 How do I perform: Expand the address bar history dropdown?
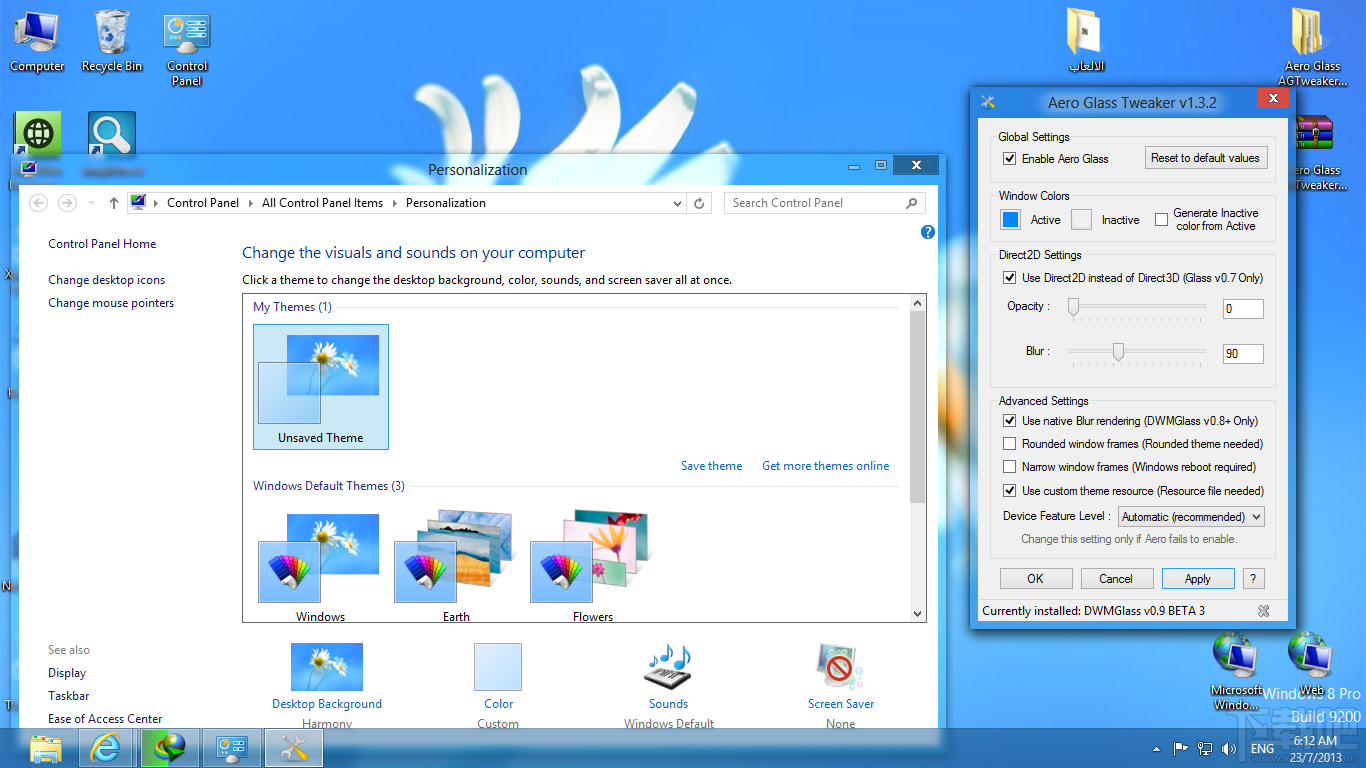click(676, 202)
